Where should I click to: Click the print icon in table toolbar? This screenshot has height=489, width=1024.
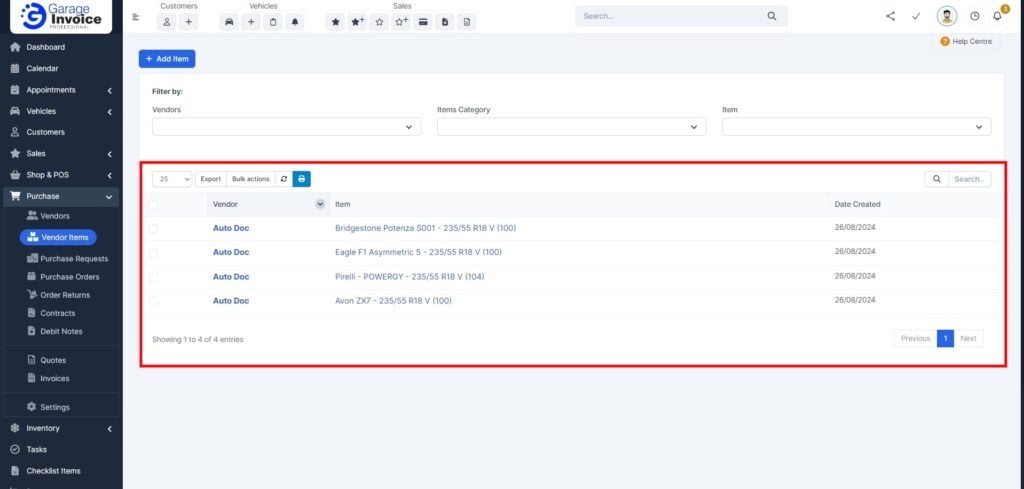[x=302, y=179]
